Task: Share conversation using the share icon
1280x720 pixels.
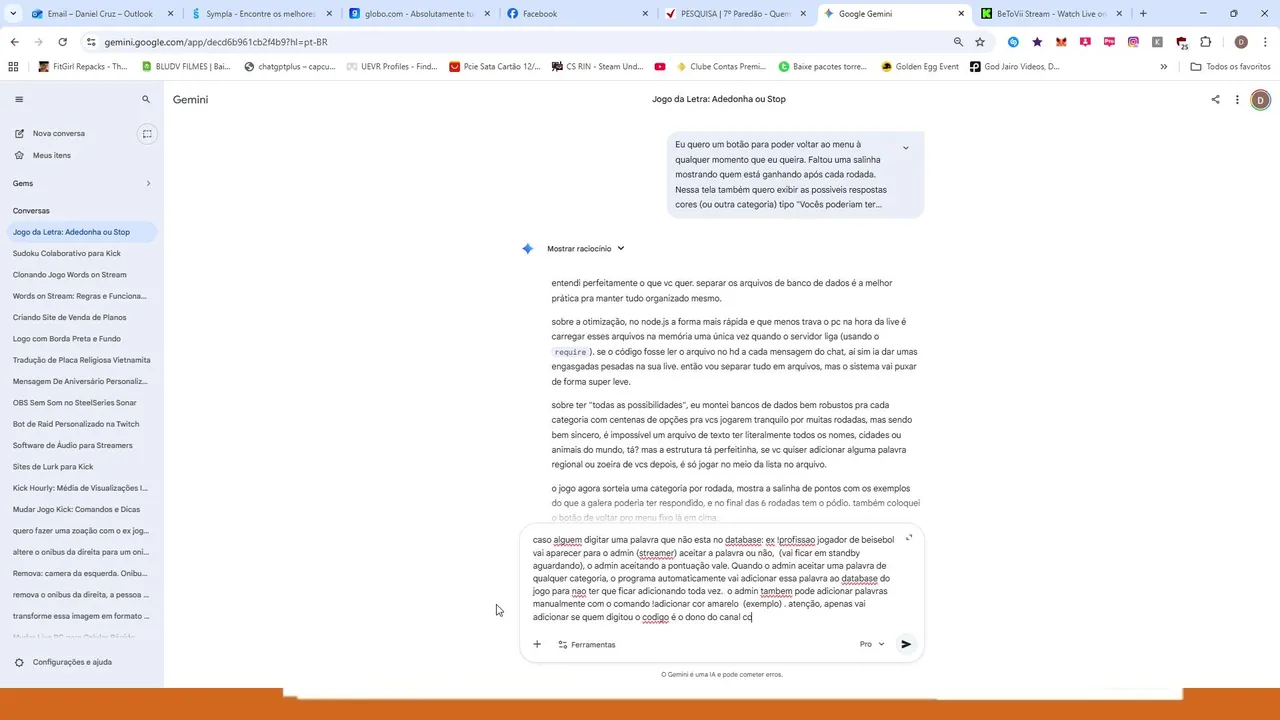Action: tap(1215, 100)
